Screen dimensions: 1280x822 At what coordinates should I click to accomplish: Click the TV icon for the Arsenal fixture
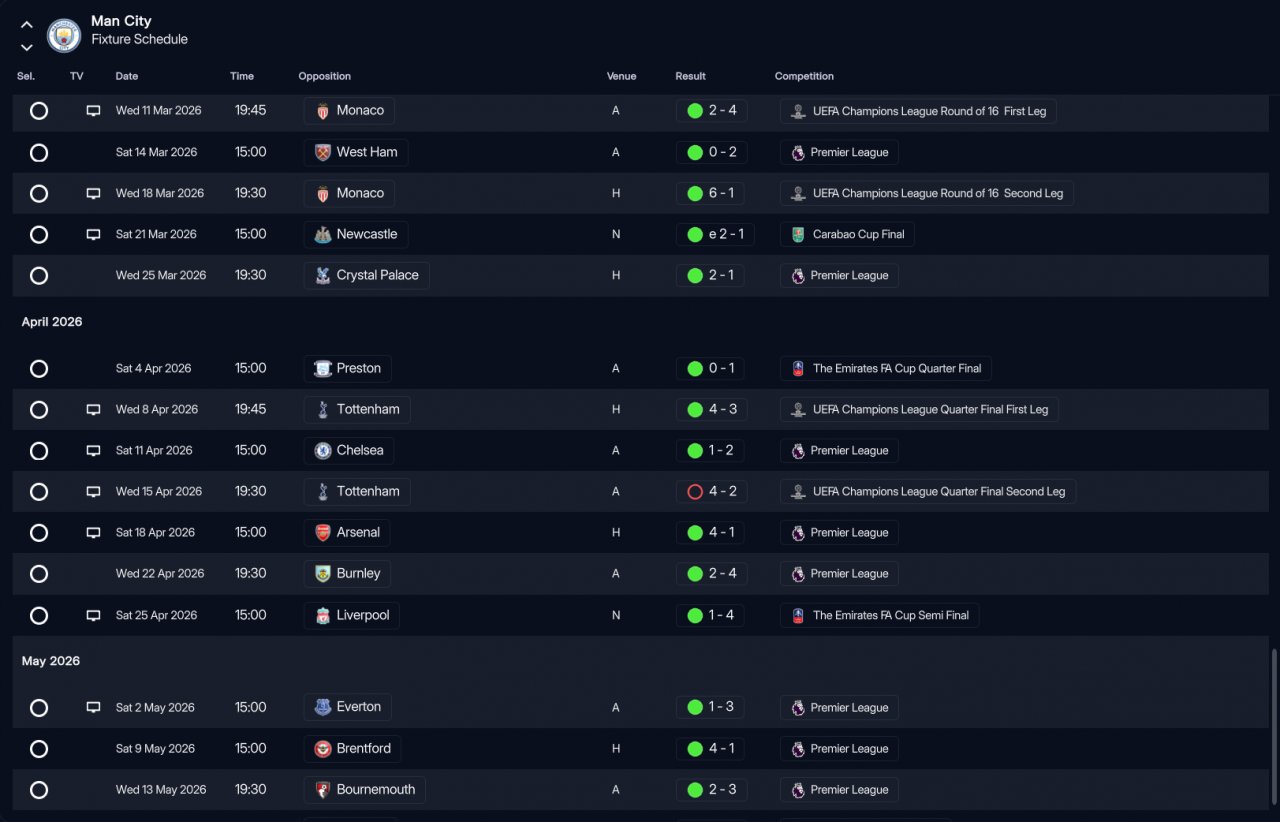point(93,533)
